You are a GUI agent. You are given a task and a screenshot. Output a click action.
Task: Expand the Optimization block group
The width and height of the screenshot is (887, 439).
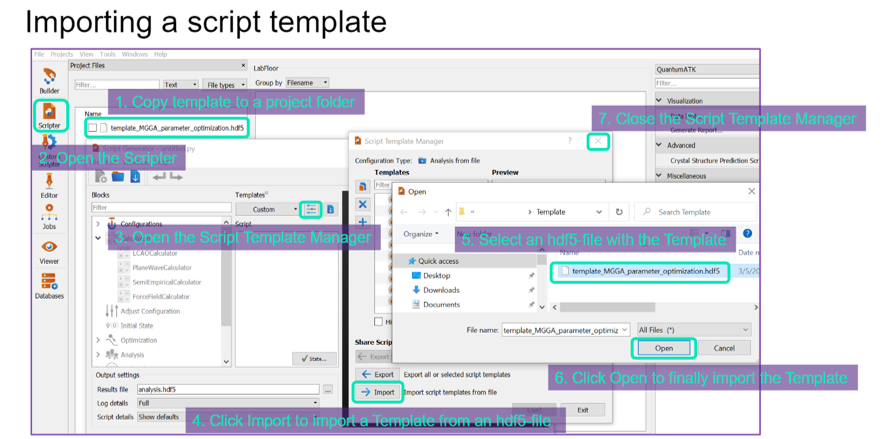click(x=98, y=341)
